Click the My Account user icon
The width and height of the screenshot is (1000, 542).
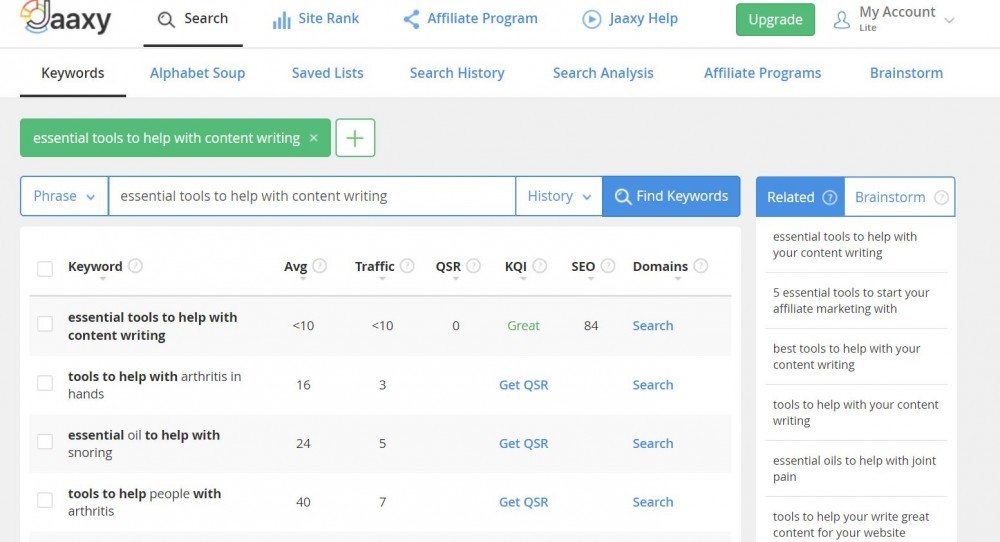(x=842, y=20)
